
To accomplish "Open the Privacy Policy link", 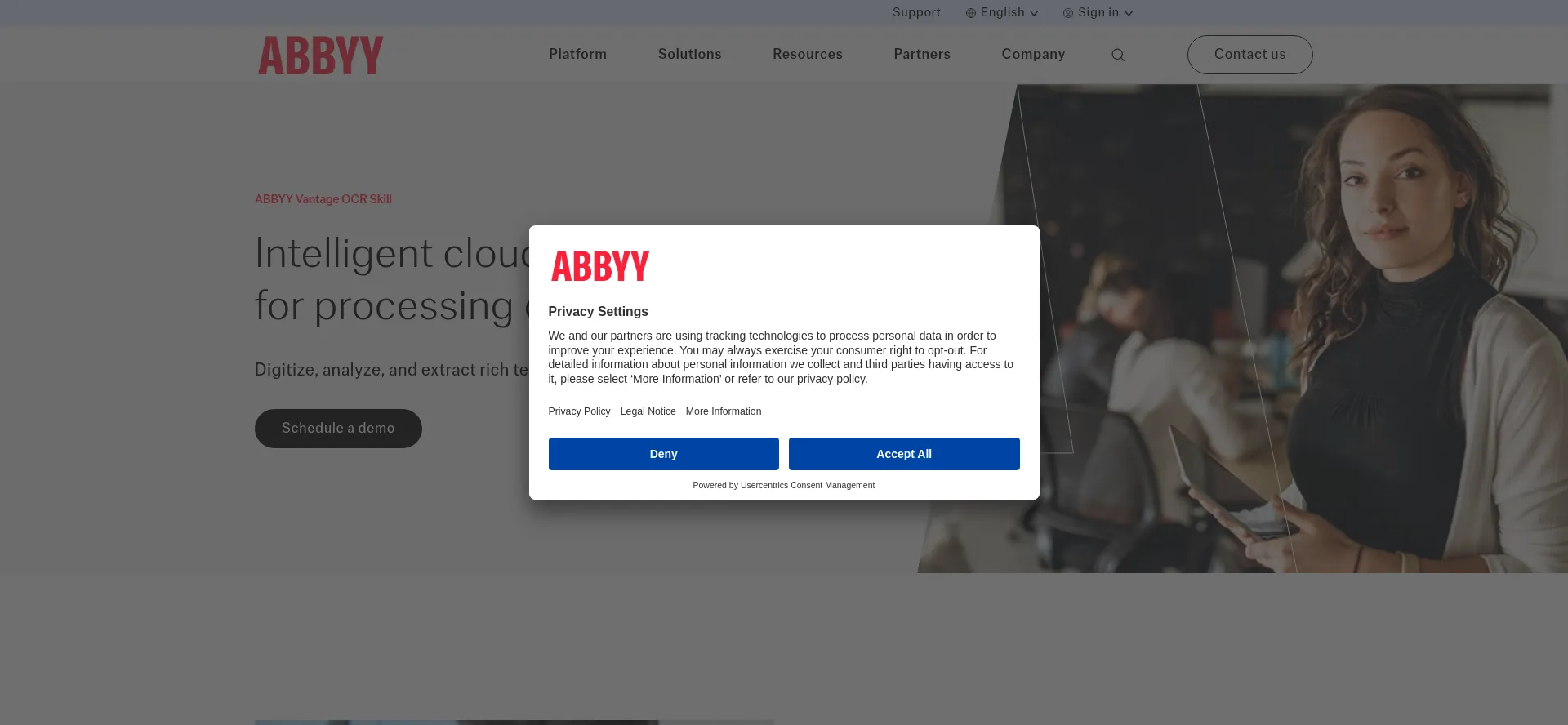I will (x=579, y=411).
